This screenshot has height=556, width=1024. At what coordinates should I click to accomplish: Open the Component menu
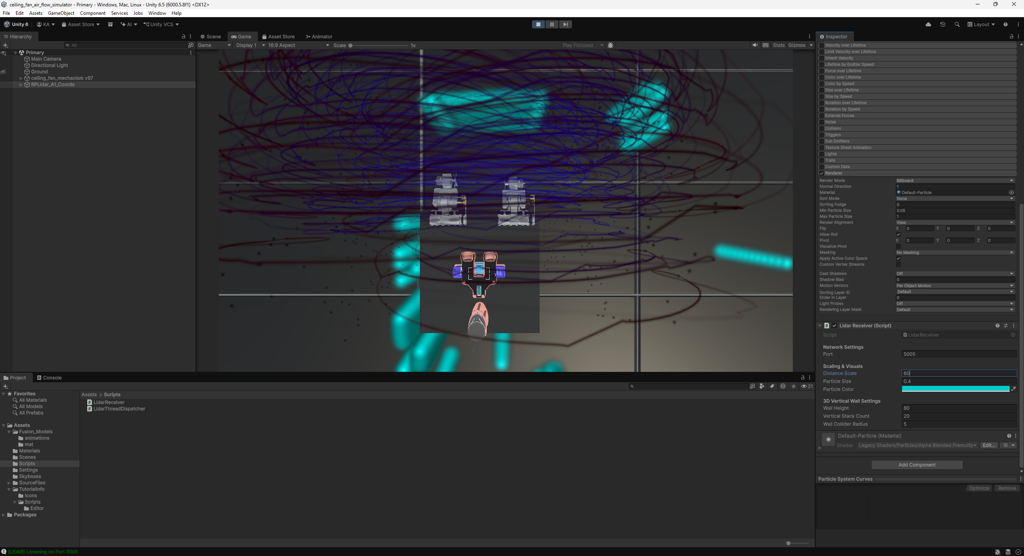coord(92,13)
